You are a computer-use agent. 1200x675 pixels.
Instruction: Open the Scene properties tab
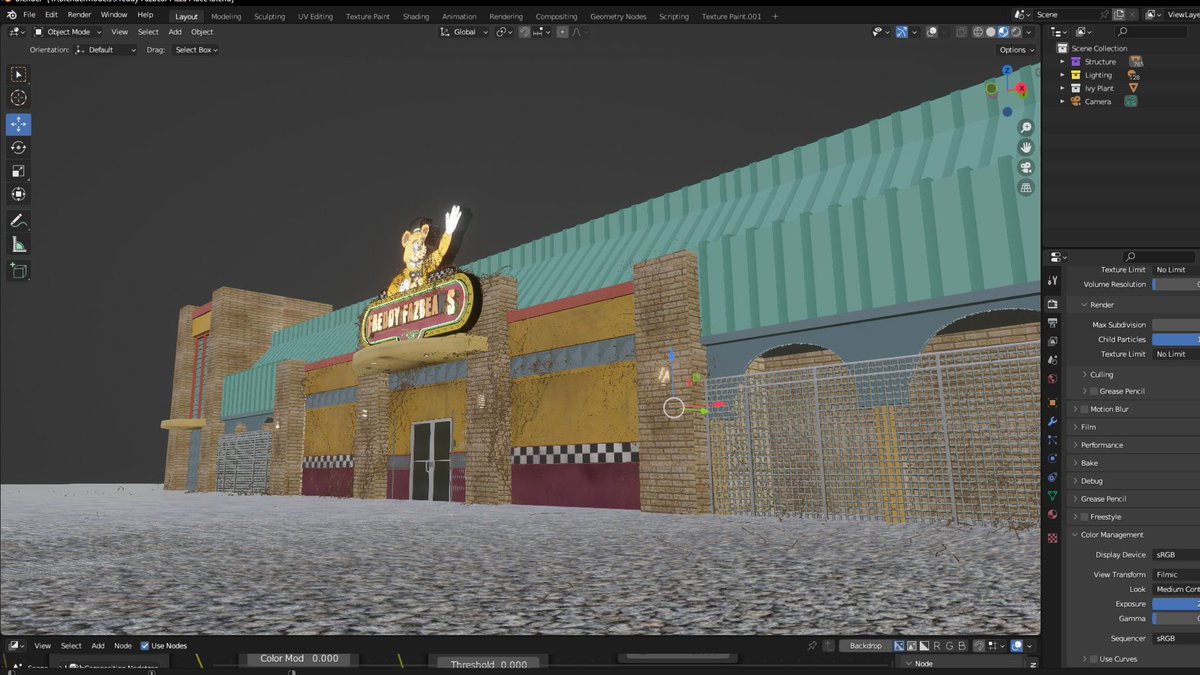[x=1052, y=361]
